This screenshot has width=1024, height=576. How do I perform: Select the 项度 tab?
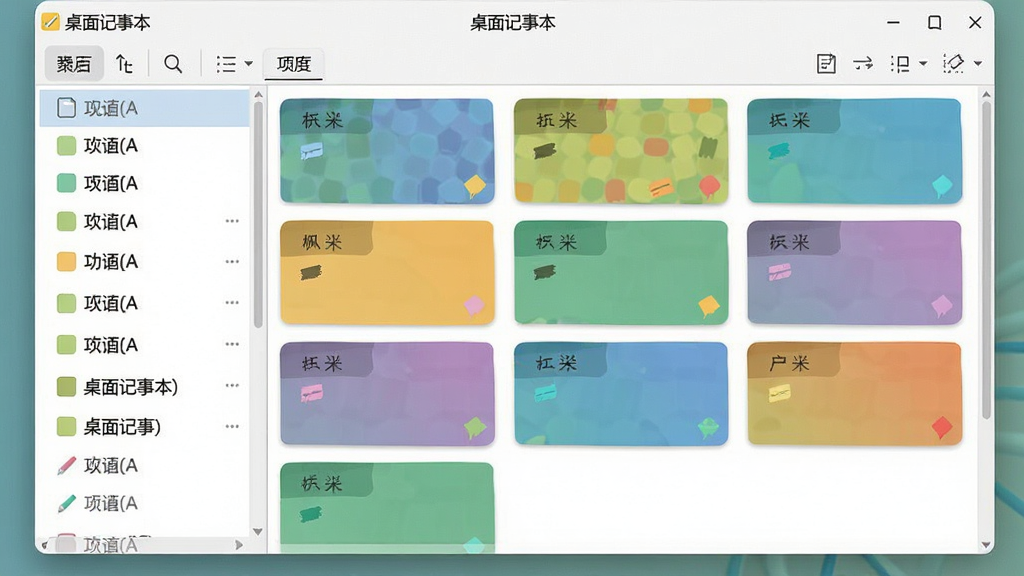pyautogui.click(x=293, y=64)
